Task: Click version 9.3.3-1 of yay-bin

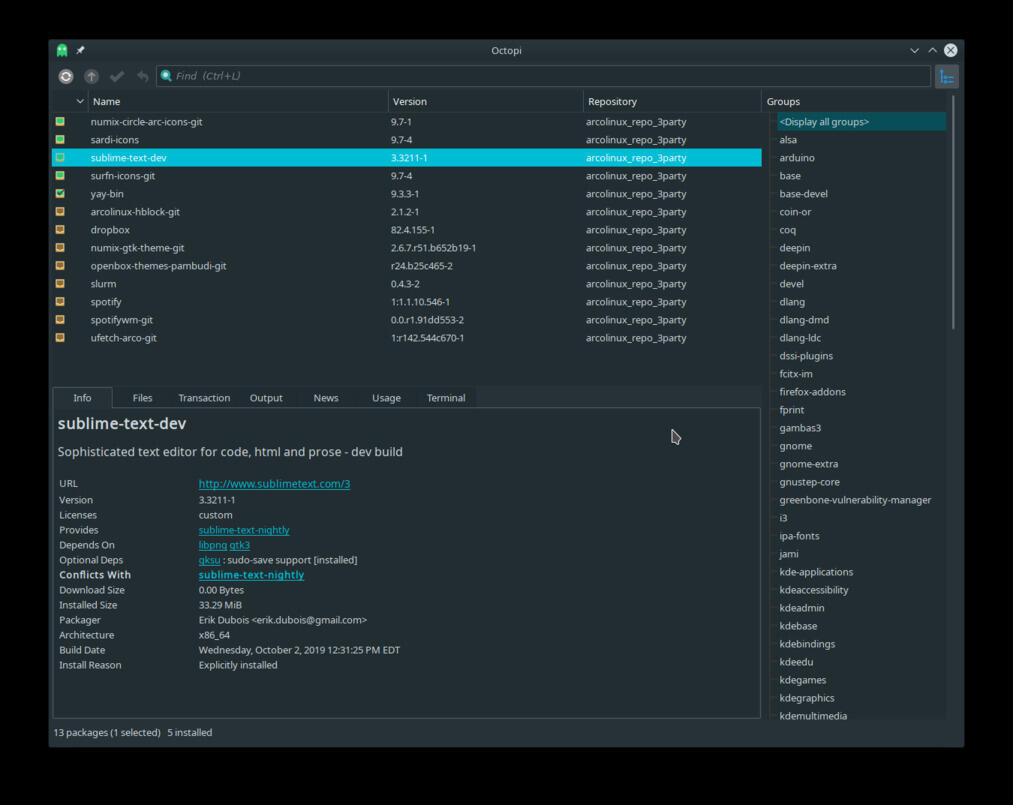Action: pyautogui.click(x=405, y=193)
